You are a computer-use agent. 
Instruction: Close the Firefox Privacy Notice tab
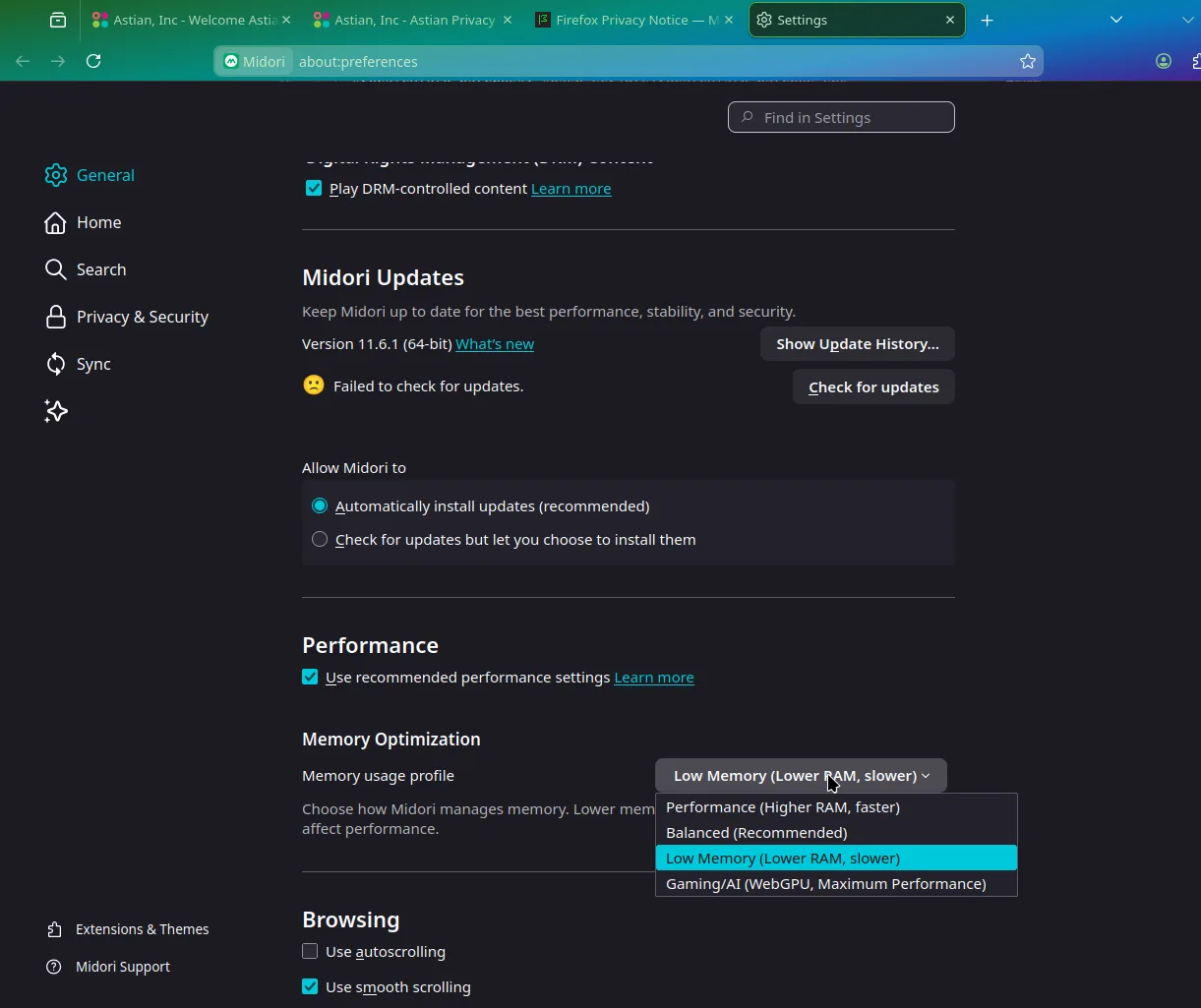click(x=729, y=20)
